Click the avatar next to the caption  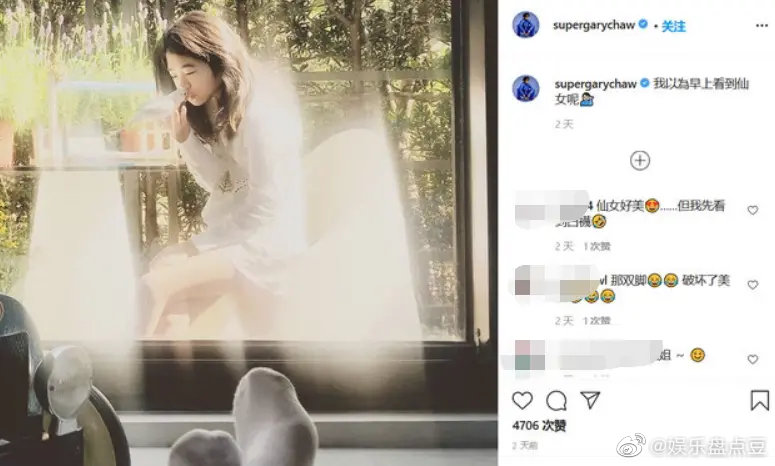click(x=525, y=88)
